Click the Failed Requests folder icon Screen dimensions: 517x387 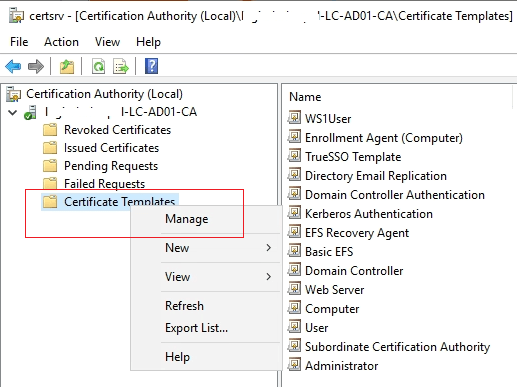coord(50,183)
